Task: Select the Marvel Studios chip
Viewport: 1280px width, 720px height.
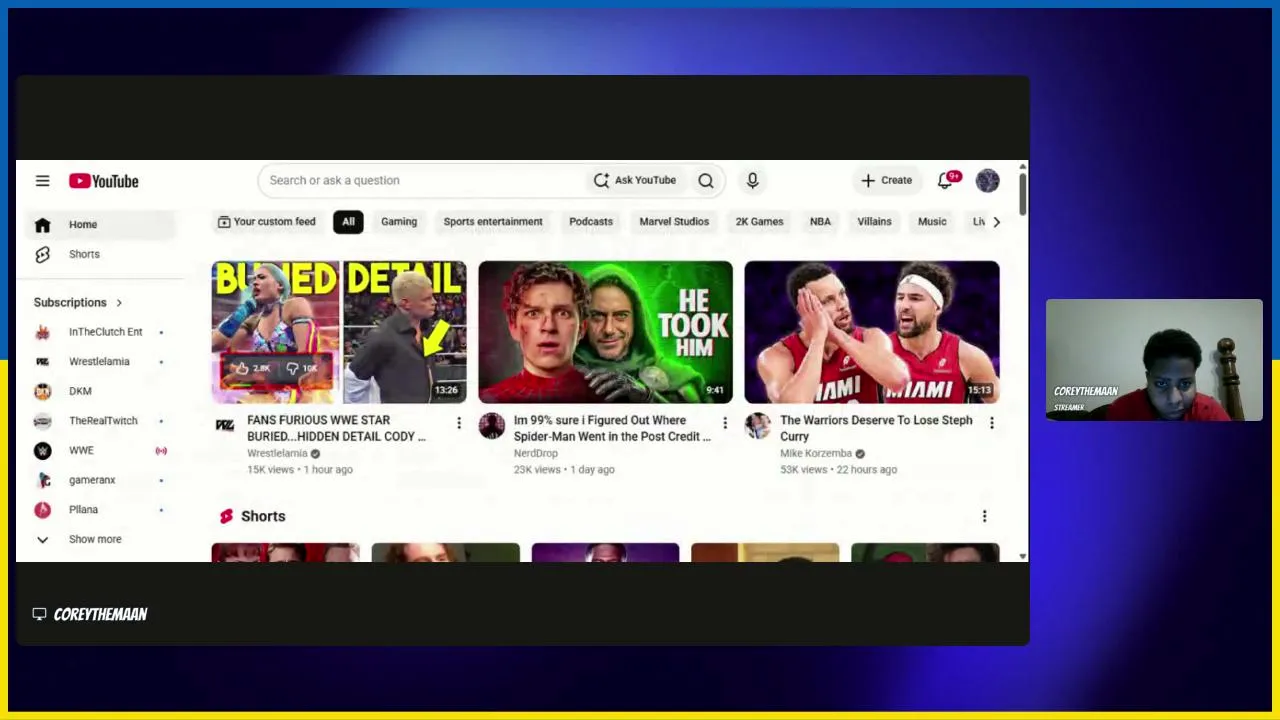Action: pos(674,222)
